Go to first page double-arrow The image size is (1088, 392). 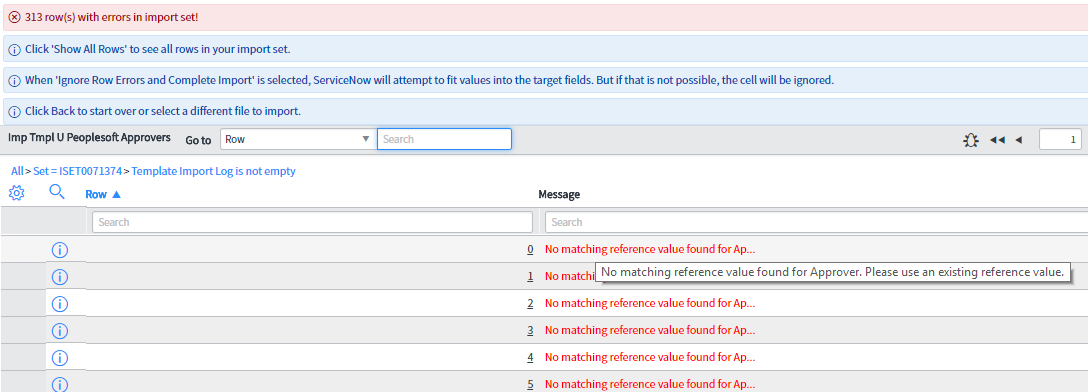997,140
